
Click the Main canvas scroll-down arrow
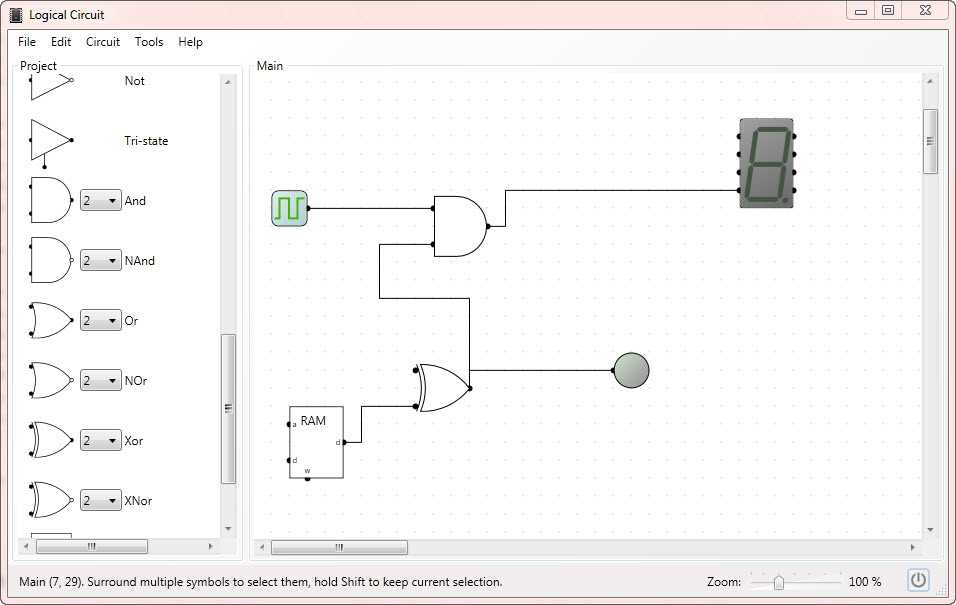tap(930, 529)
